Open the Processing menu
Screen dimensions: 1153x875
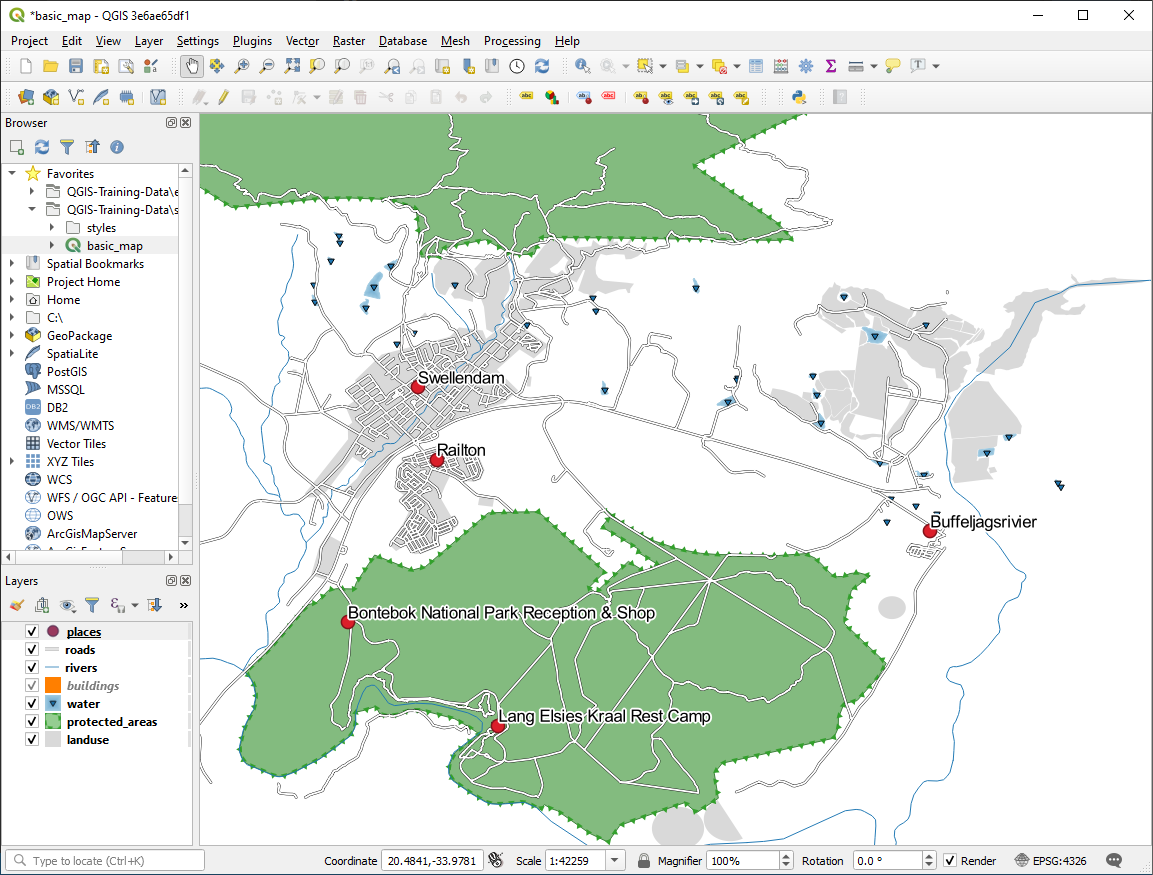tap(511, 41)
